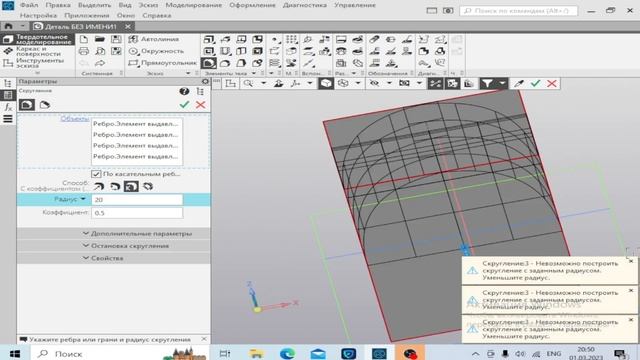Open the variables fx icon in left sidebar
Screen dimensions: 640x360
click(x=8, y=107)
